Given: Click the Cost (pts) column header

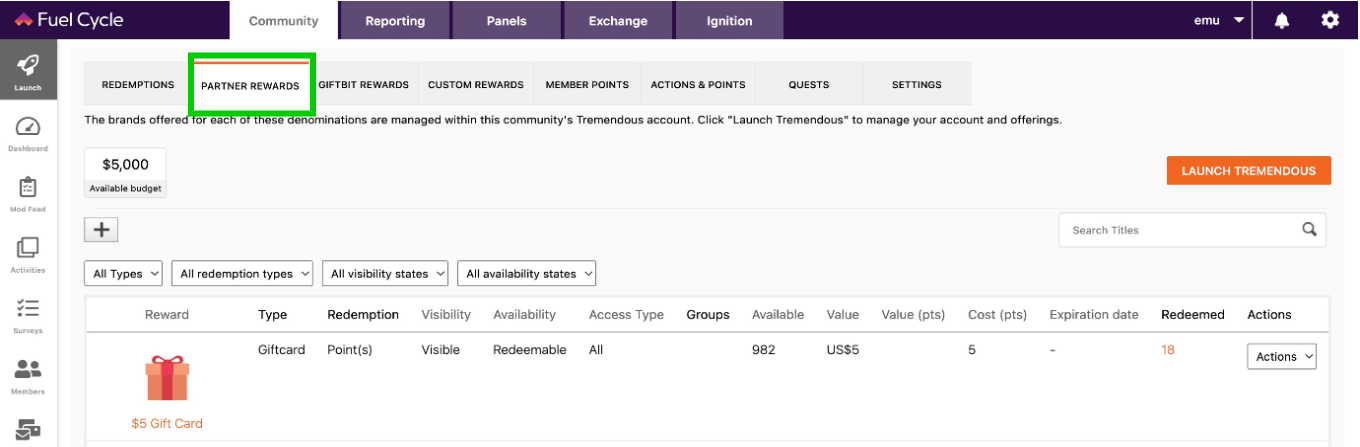Looking at the screenshot, I should [997, 314].
